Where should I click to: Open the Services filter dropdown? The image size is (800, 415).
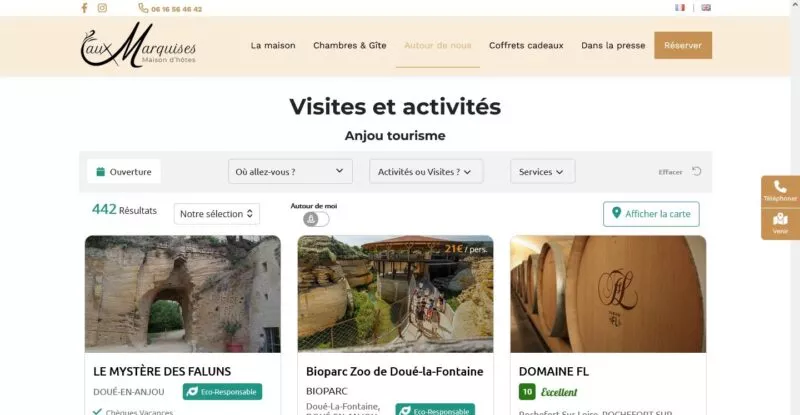[542, 171]
